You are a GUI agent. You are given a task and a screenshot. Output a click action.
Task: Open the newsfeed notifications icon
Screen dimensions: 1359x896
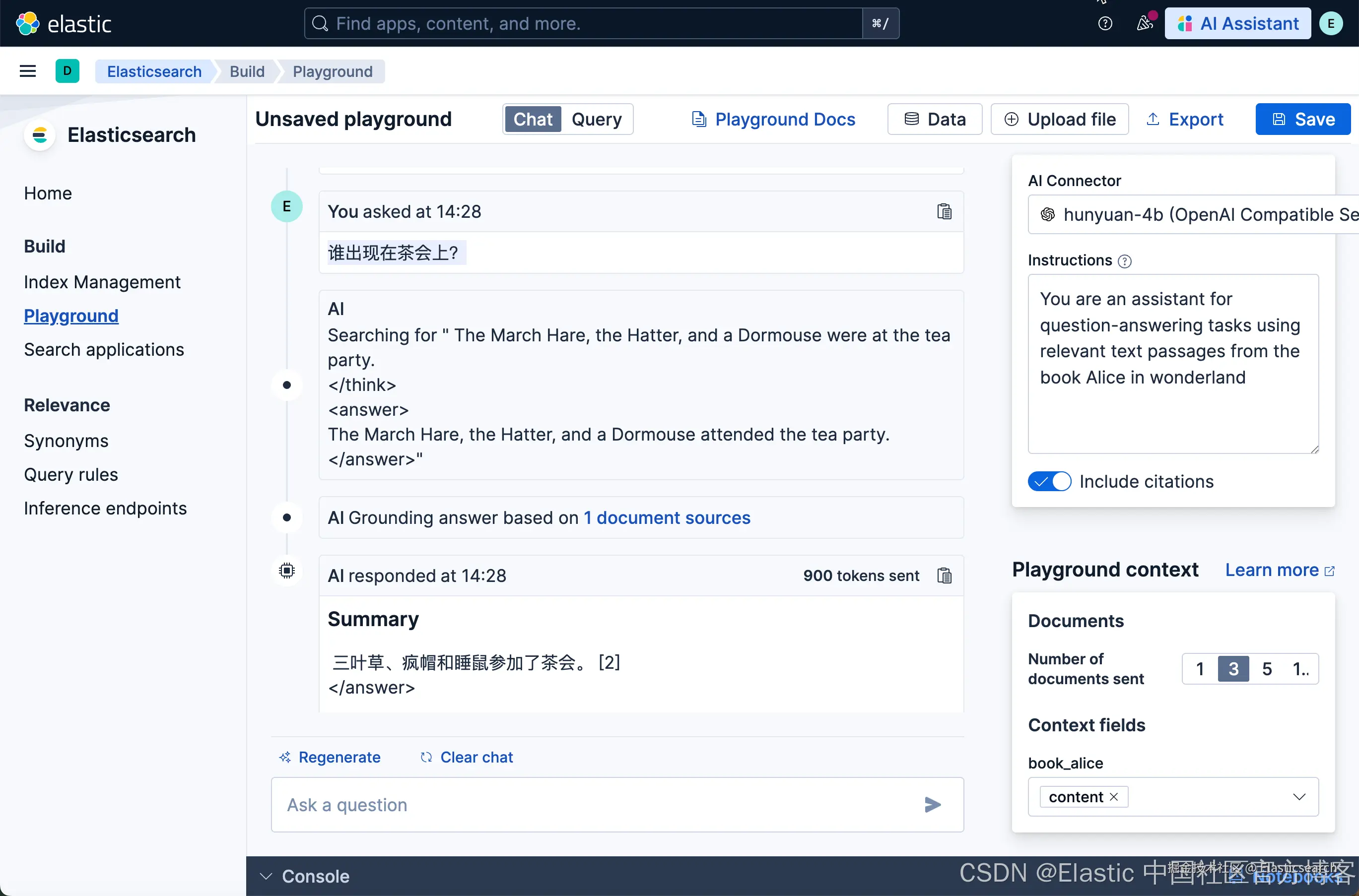pyautogui.click(x=1144, y=23)
